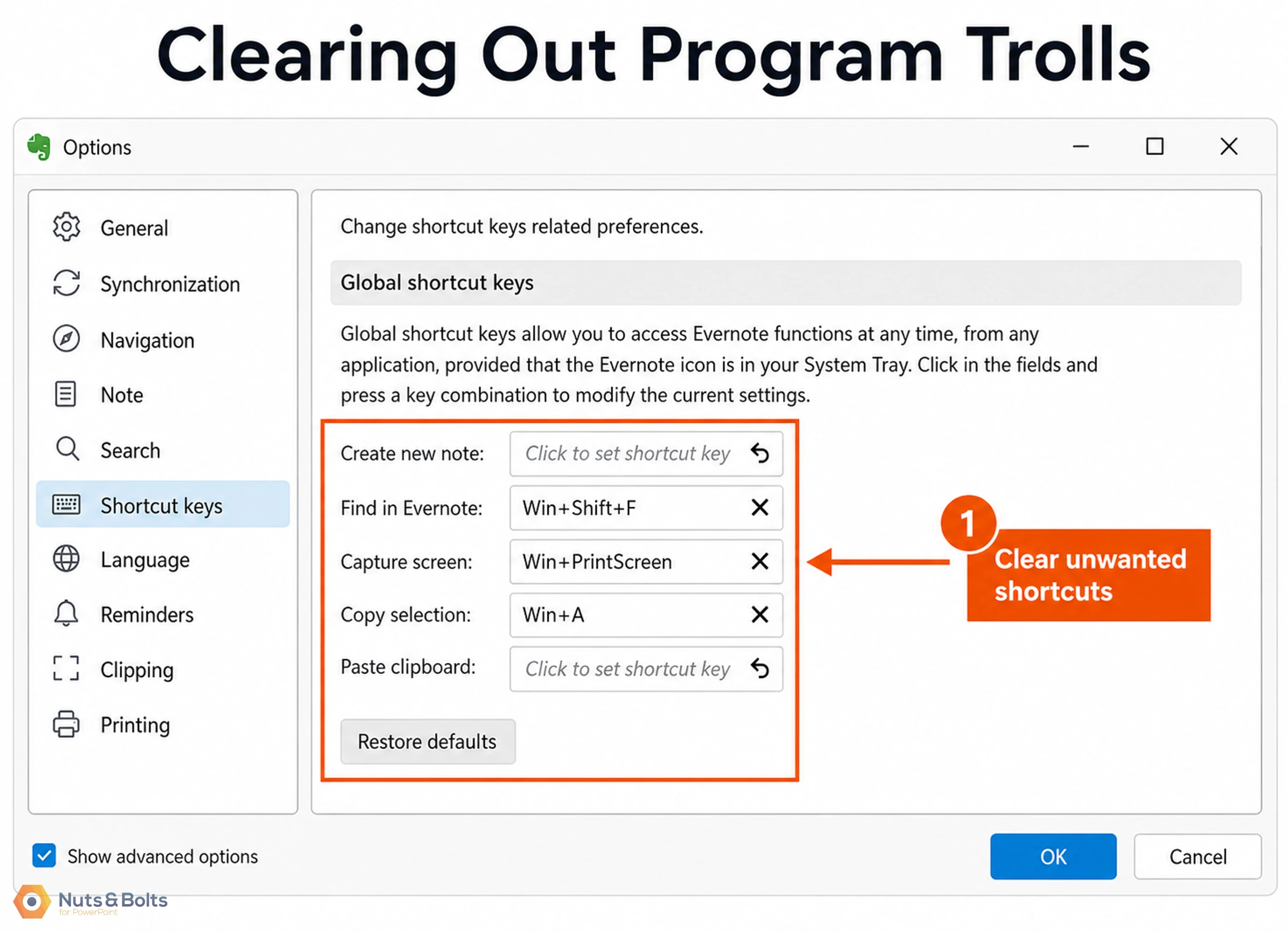Maximize the Options window
This screenshot has height=932, width=1288.
point(1154,146)
